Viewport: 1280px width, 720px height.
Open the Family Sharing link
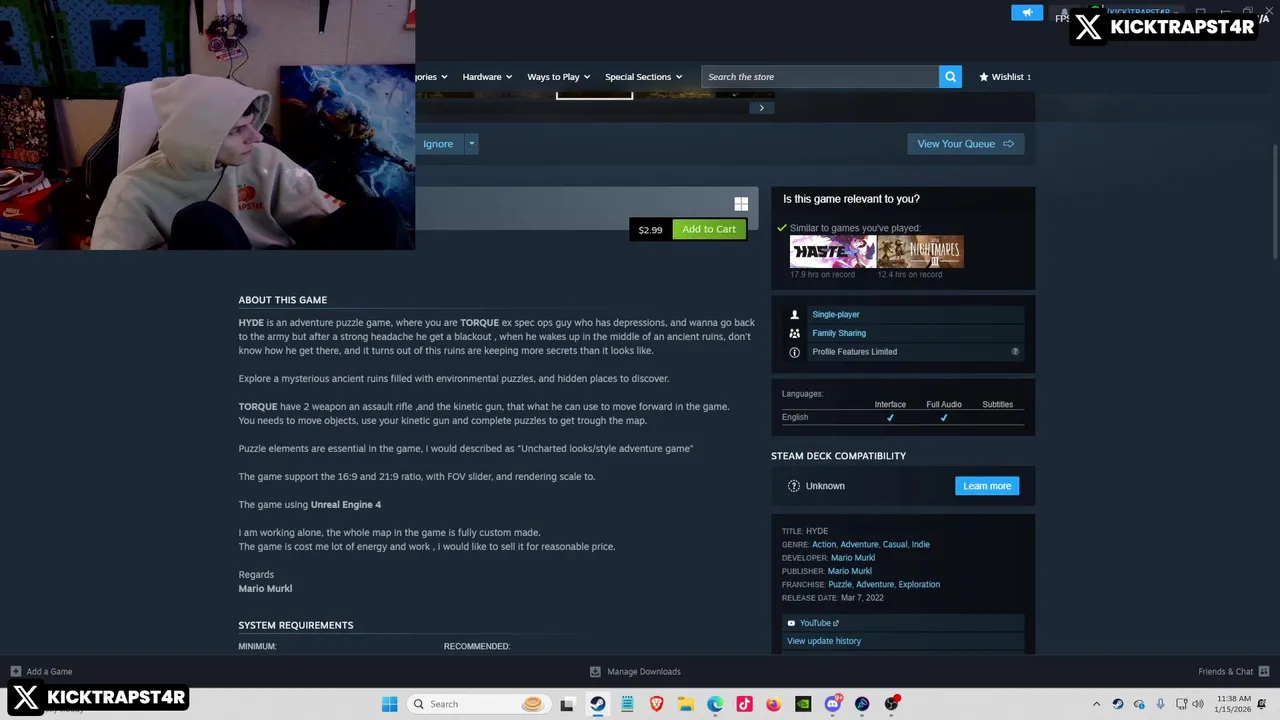(x=839, y=333)
